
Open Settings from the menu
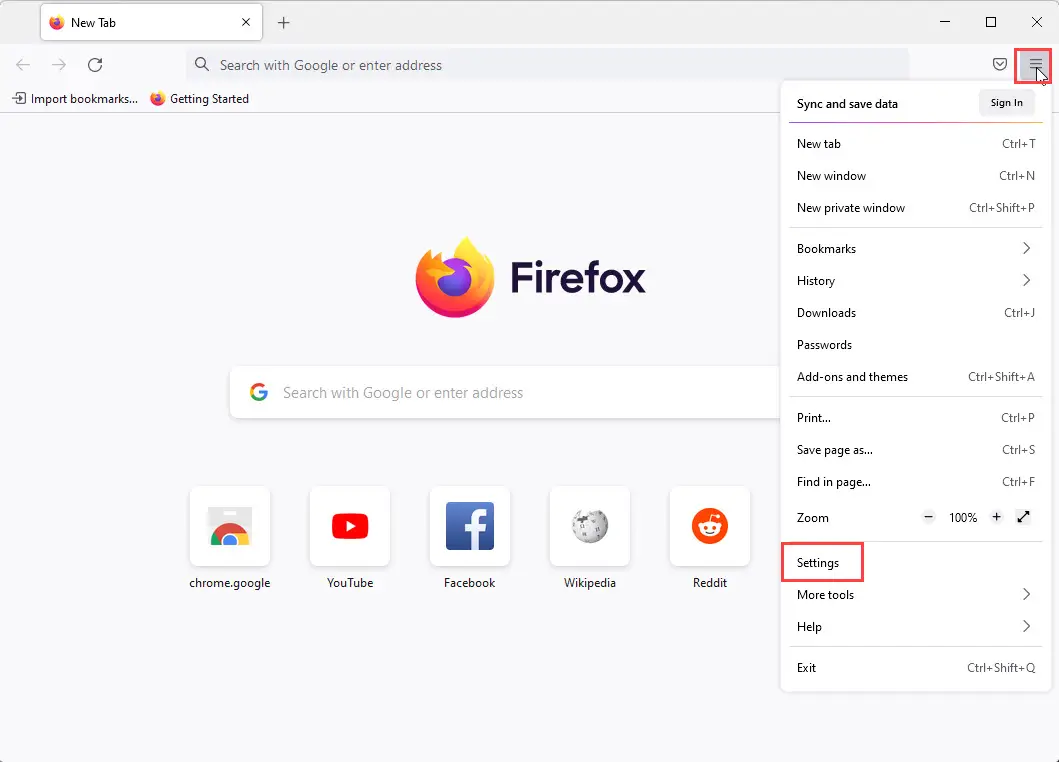(915, 563)
